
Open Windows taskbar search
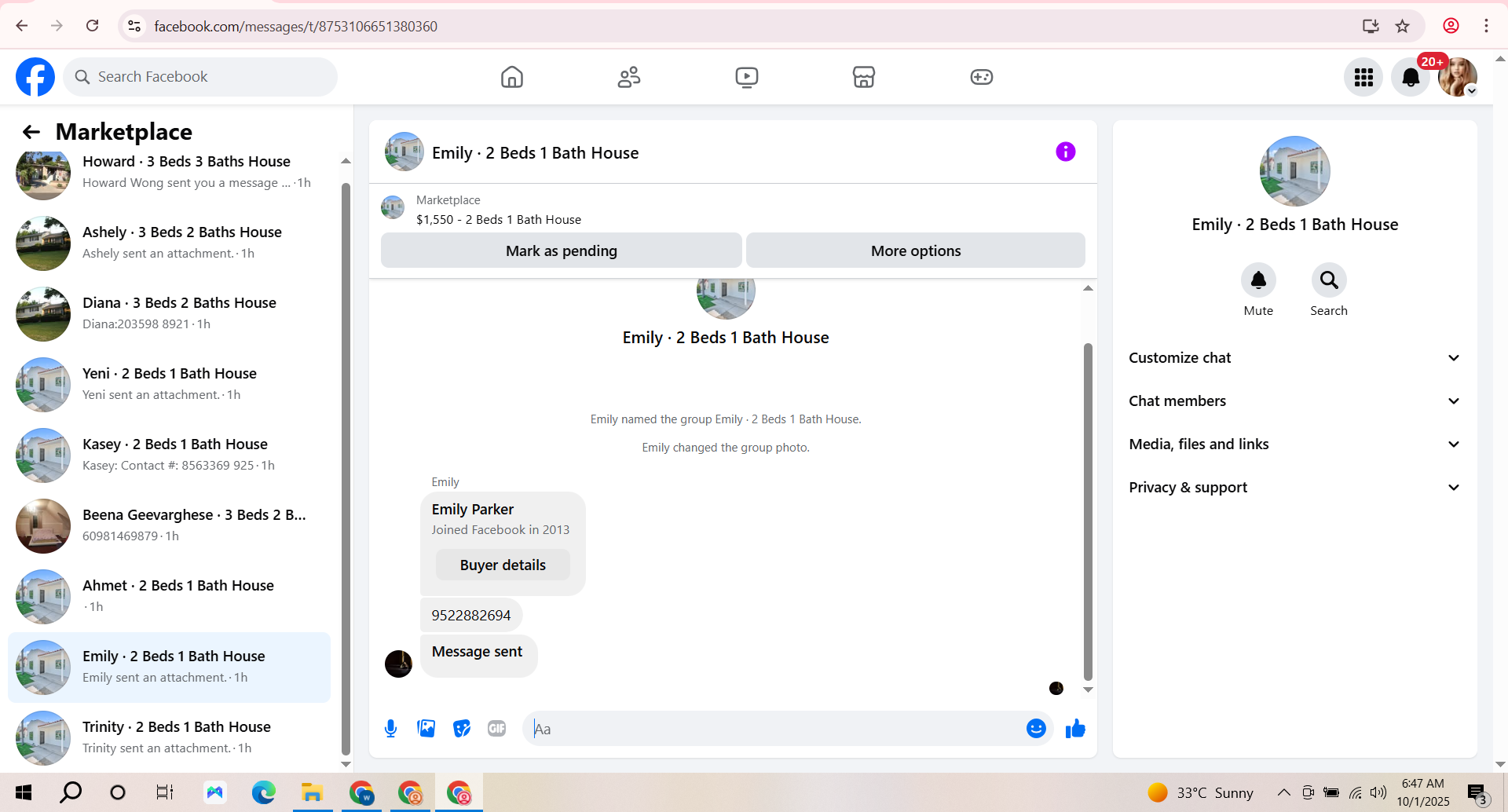[x=71, y=792]
